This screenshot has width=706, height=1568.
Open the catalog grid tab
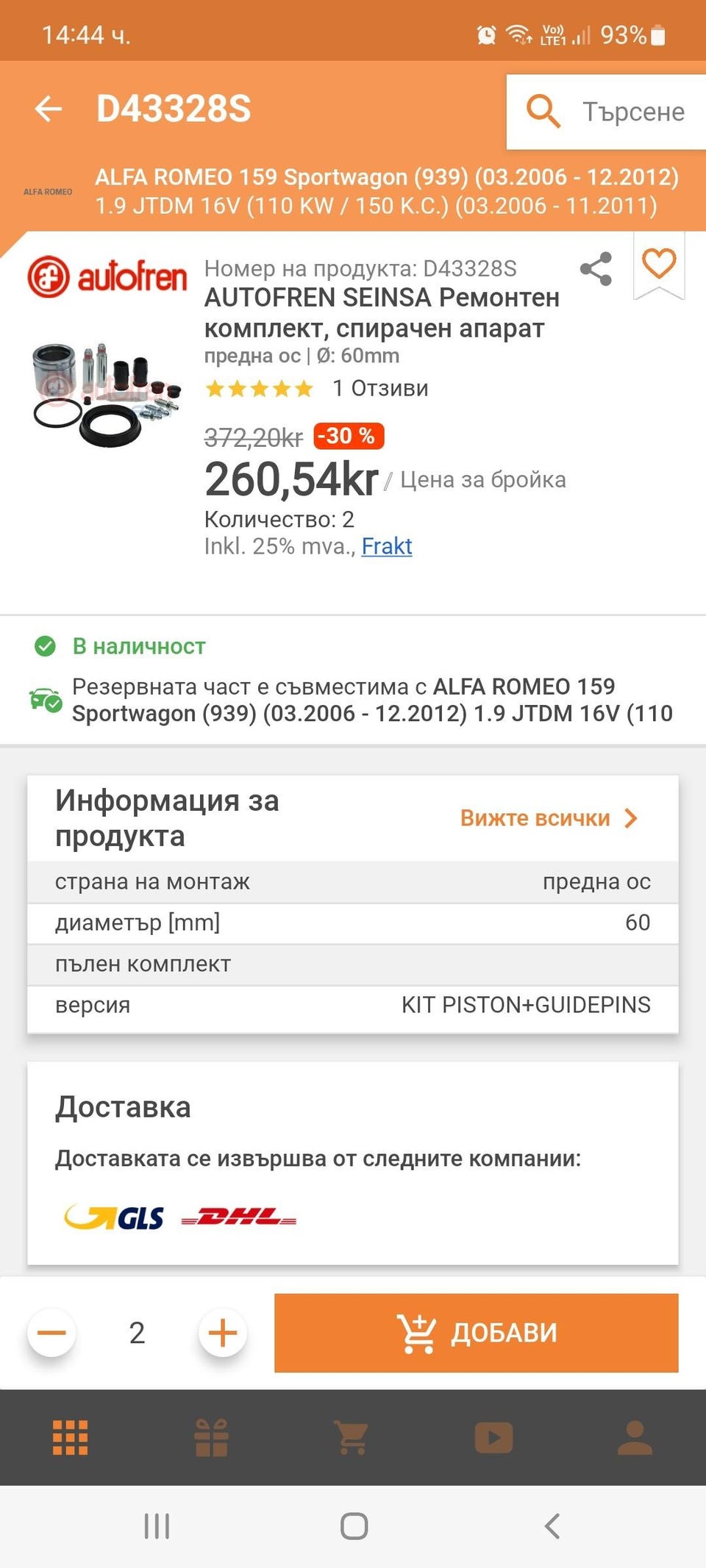(x=71, y=1437)
